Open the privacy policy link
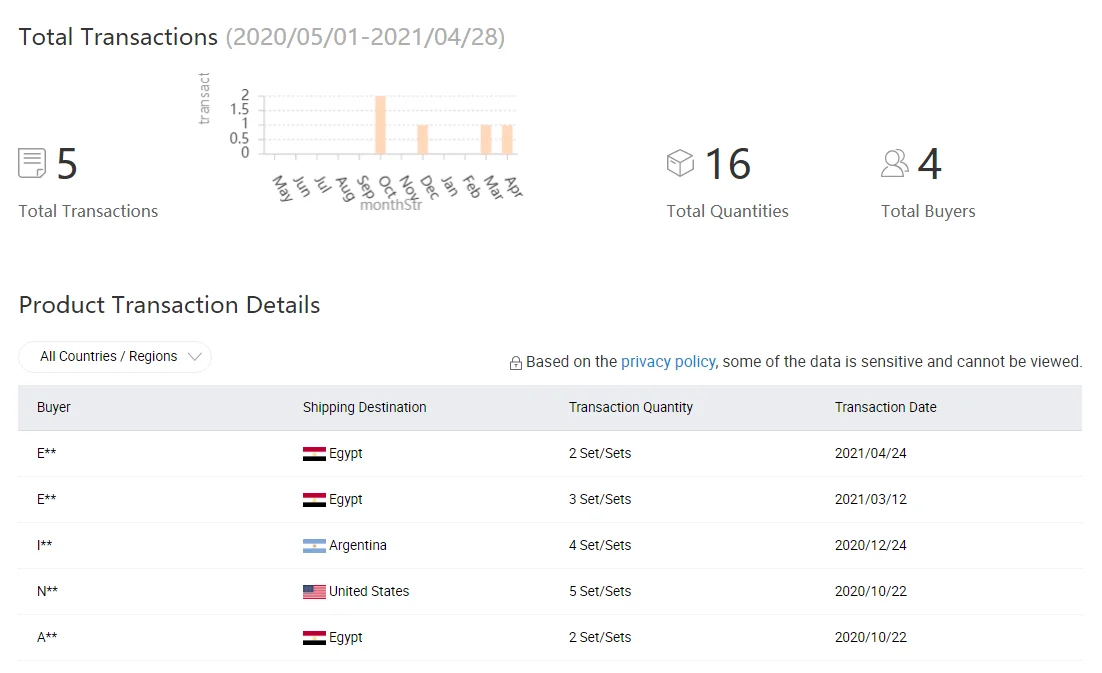Viewport: 1102px width, 673px height. 668,361
